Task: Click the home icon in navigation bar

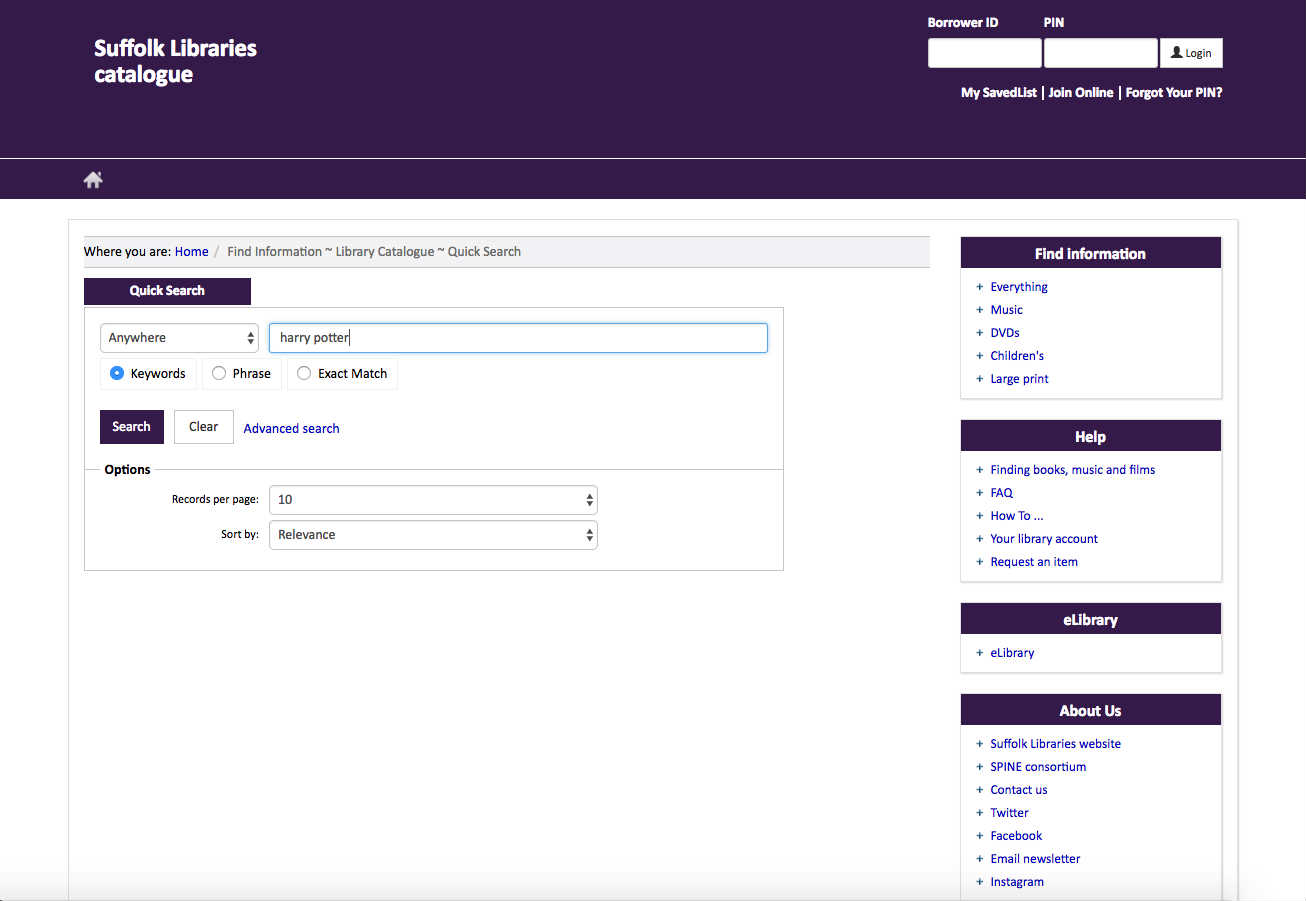Action: click(x=93, y=180)
